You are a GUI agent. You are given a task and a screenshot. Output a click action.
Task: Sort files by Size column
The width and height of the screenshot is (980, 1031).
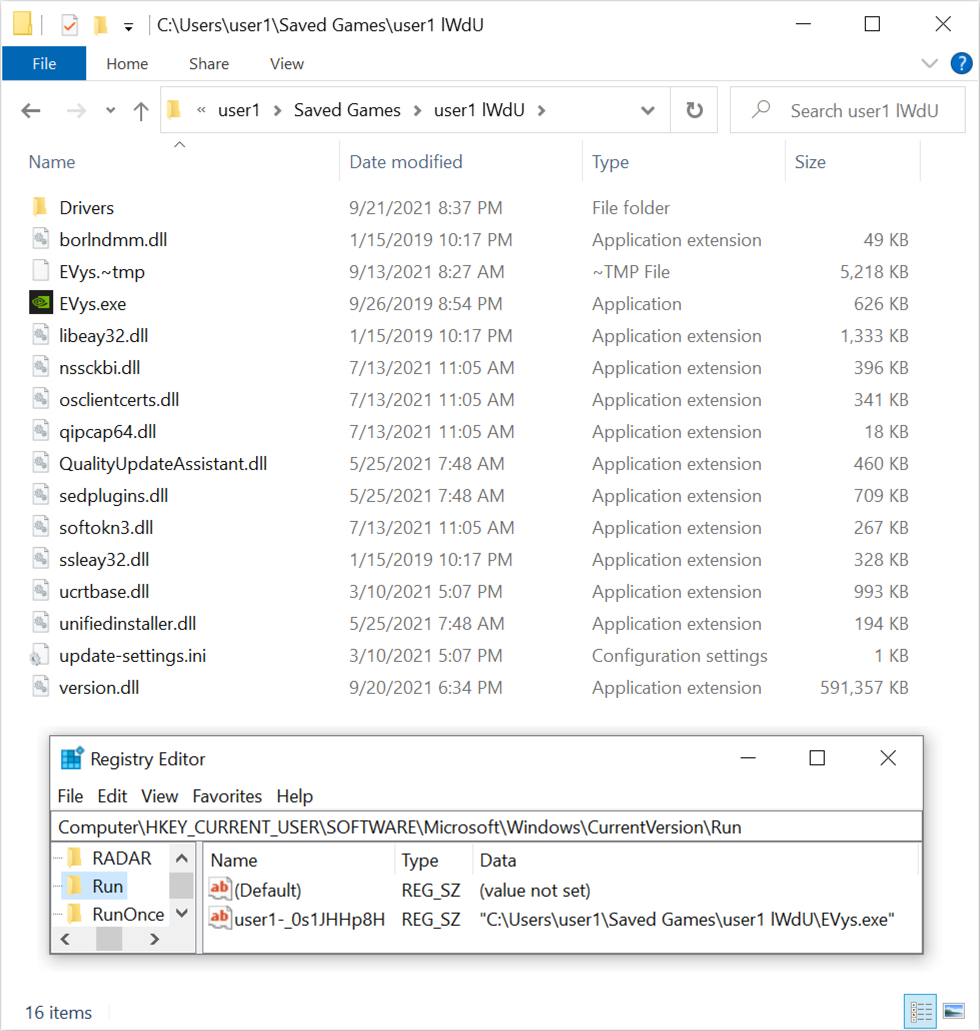click(810, 162)
